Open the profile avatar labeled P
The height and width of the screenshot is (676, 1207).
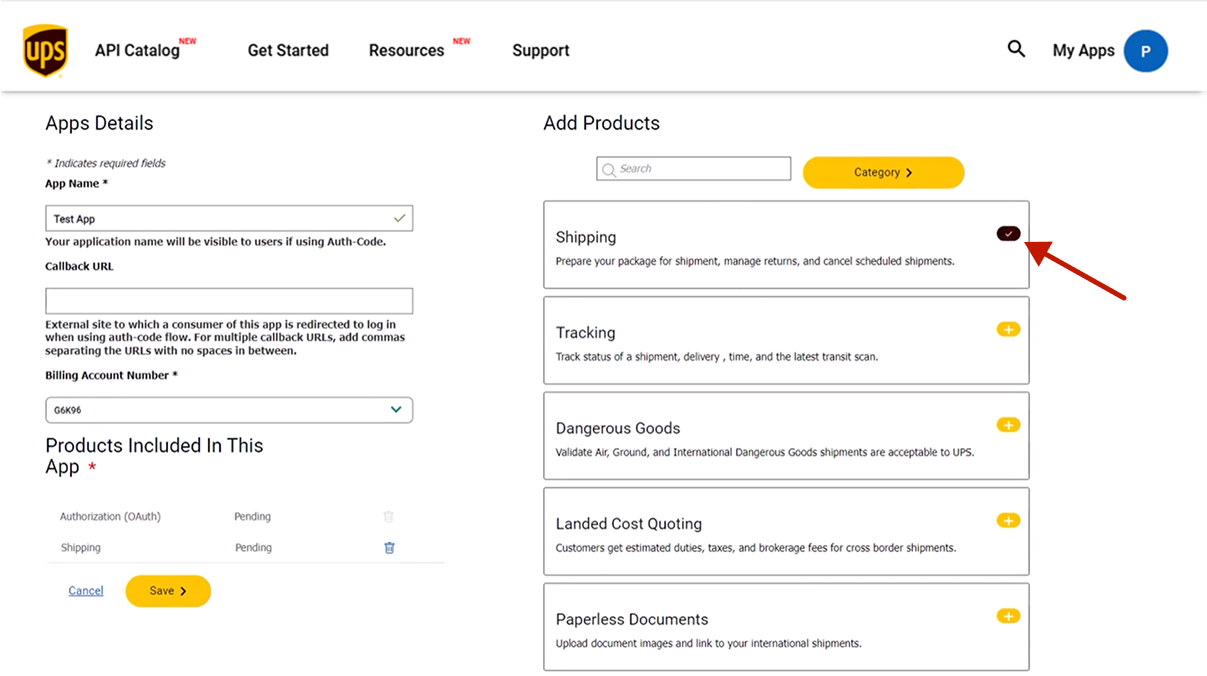[1145, 50]
